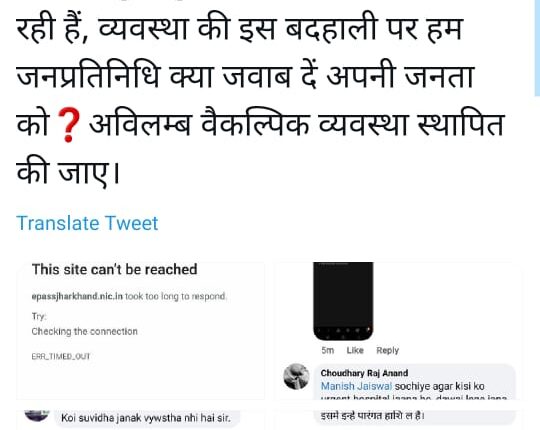
Task: Click the "This site can't be reached" heading
Action: click(x=114, y=269)
